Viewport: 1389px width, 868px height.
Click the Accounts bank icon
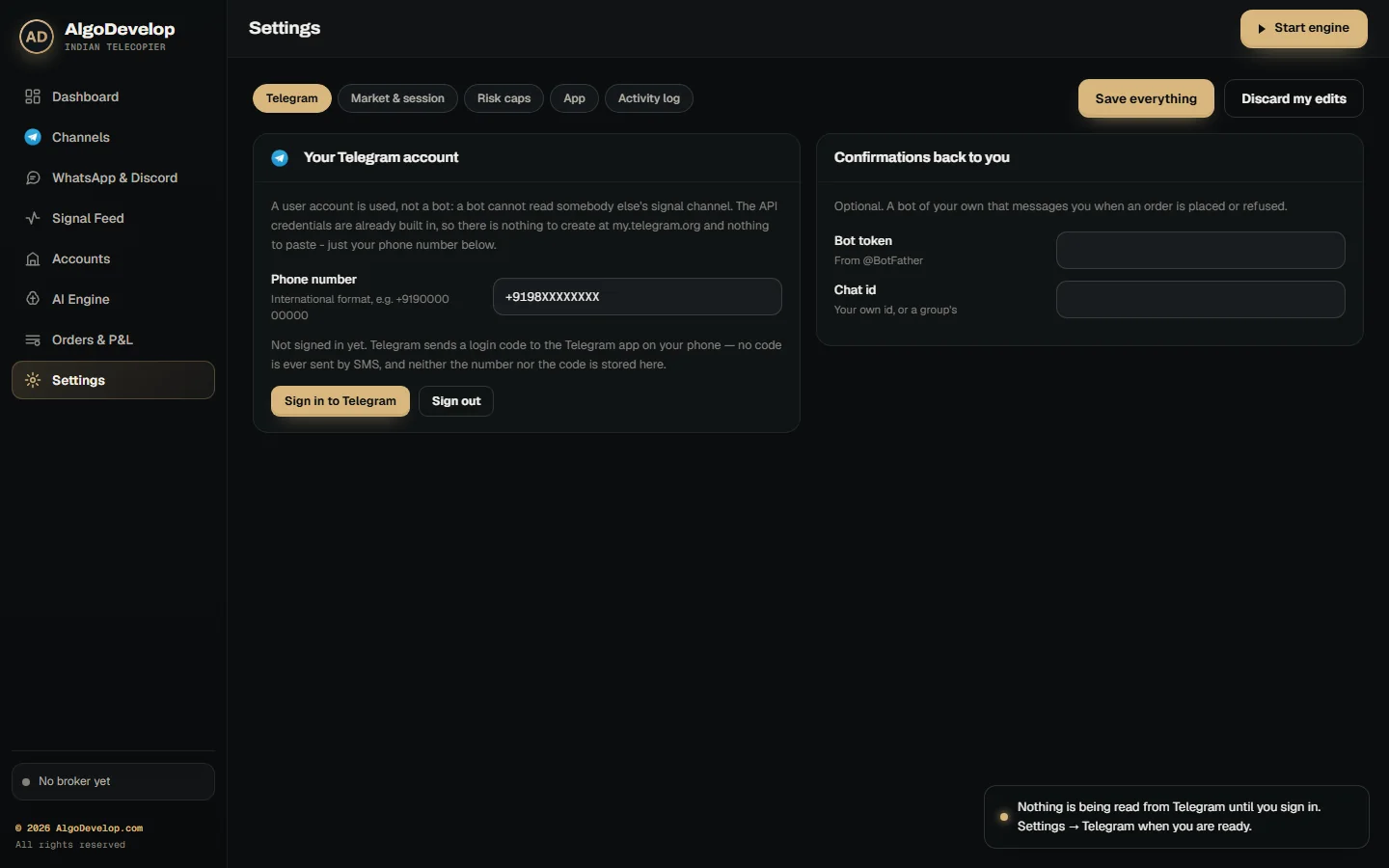(33, 258)
